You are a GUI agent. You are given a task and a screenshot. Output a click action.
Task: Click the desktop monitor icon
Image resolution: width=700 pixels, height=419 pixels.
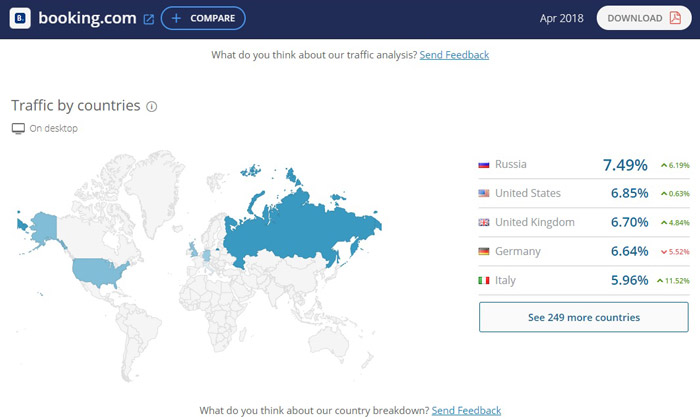pyautogui.click(x=18, y=129)
